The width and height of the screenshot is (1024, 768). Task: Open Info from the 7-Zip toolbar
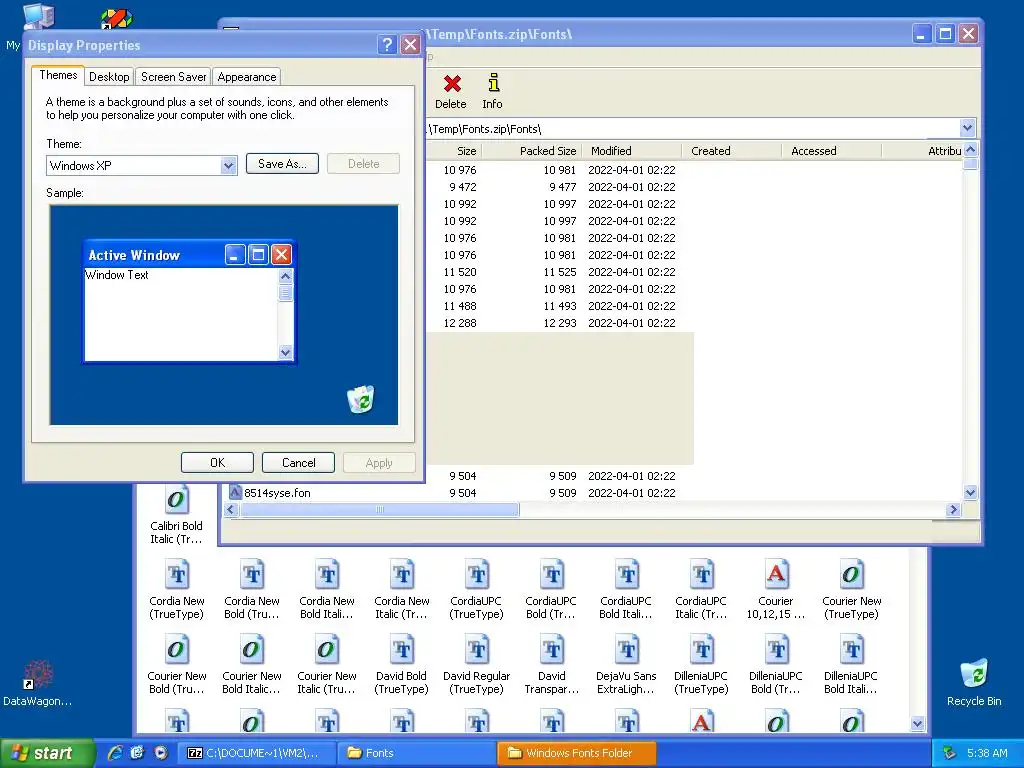[492, 91]
